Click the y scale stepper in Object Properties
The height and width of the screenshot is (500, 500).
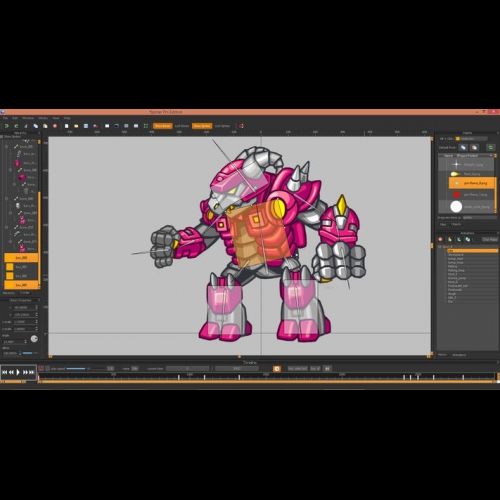(36, 329)
